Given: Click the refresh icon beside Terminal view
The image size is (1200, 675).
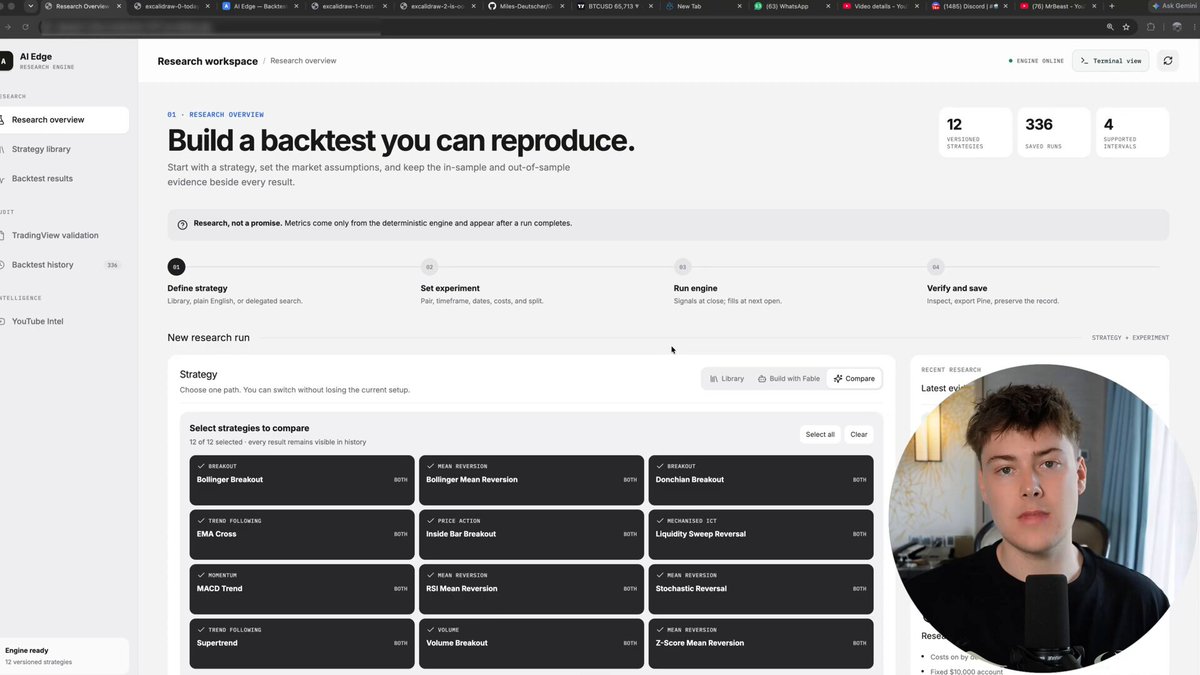Looking at the screenshot, I should [x=1167, y=61].
